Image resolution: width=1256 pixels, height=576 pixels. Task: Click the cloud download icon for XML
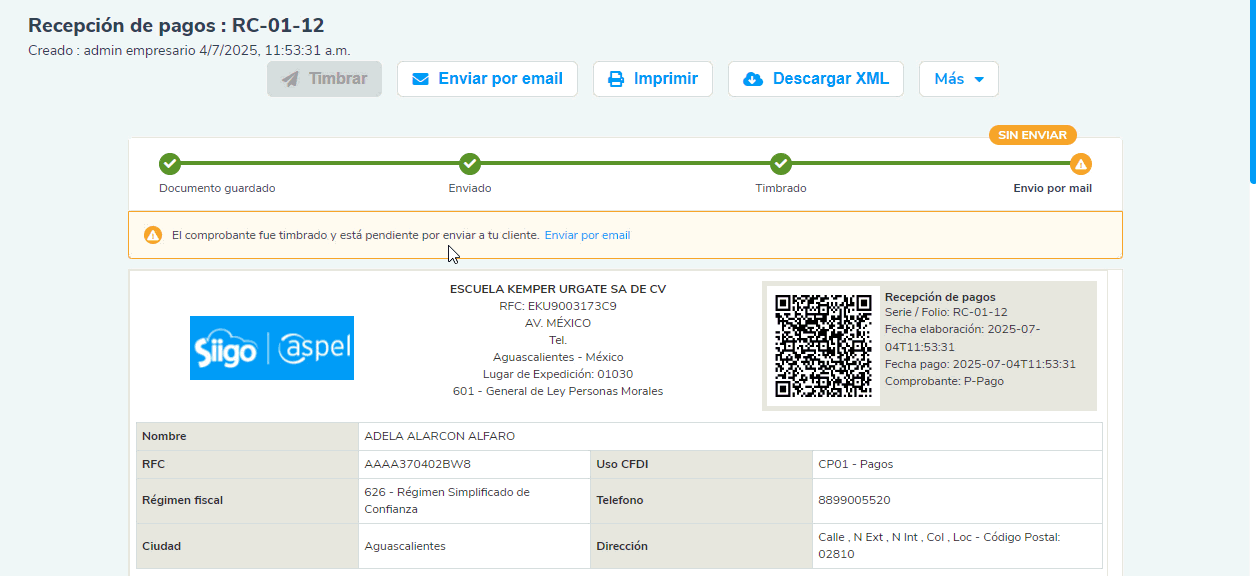tap(753, 79)
